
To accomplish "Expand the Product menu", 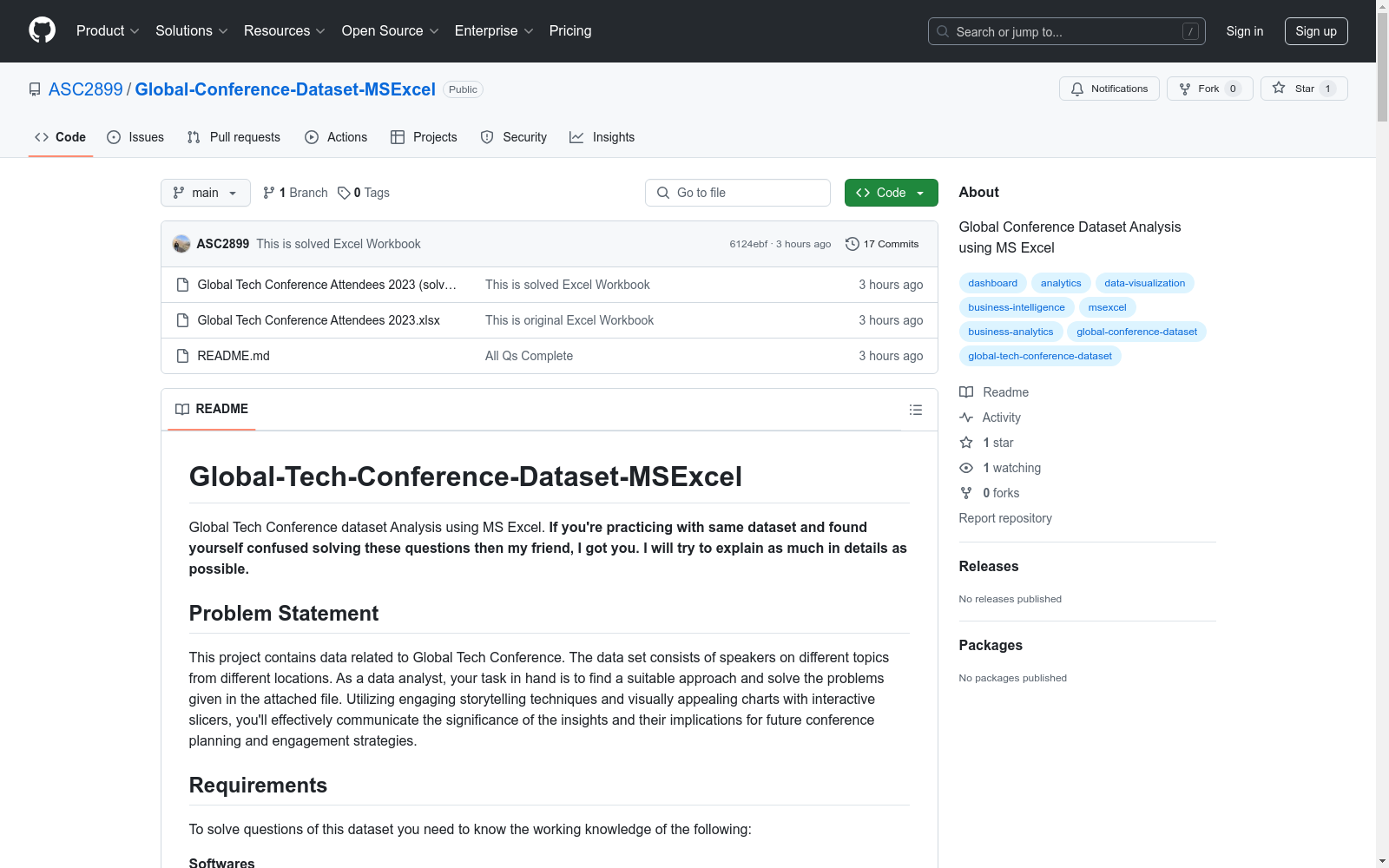I will click(x=108, y=31).
